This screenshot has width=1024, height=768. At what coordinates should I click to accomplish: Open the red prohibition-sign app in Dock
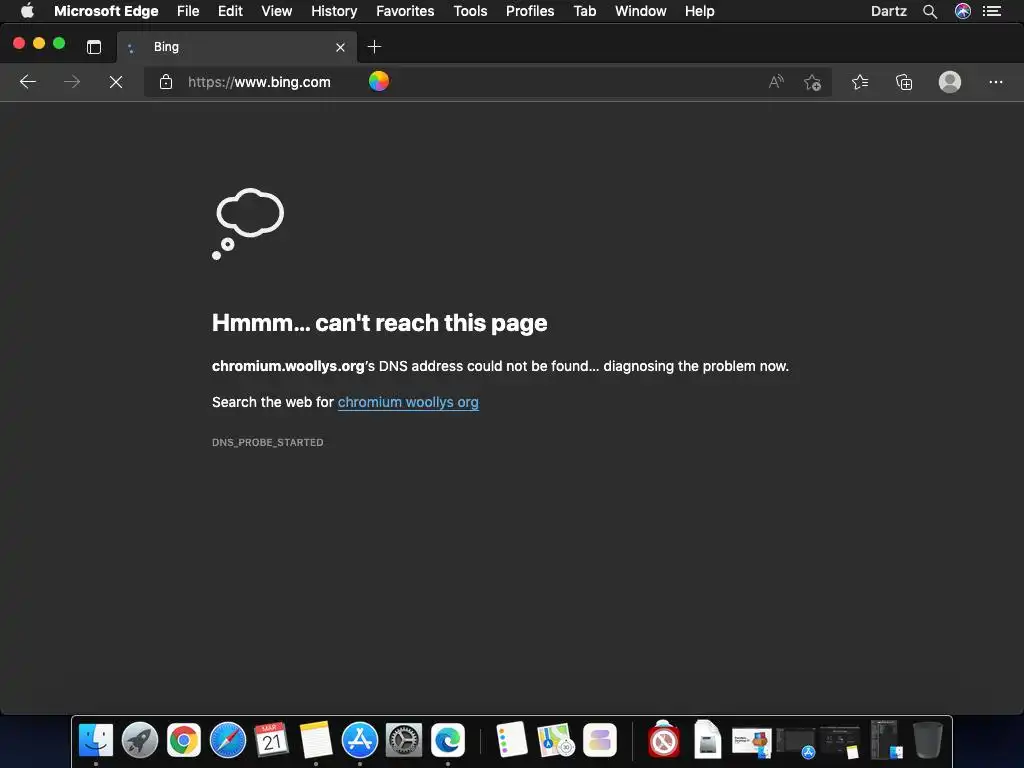click(x=664, y=740)
